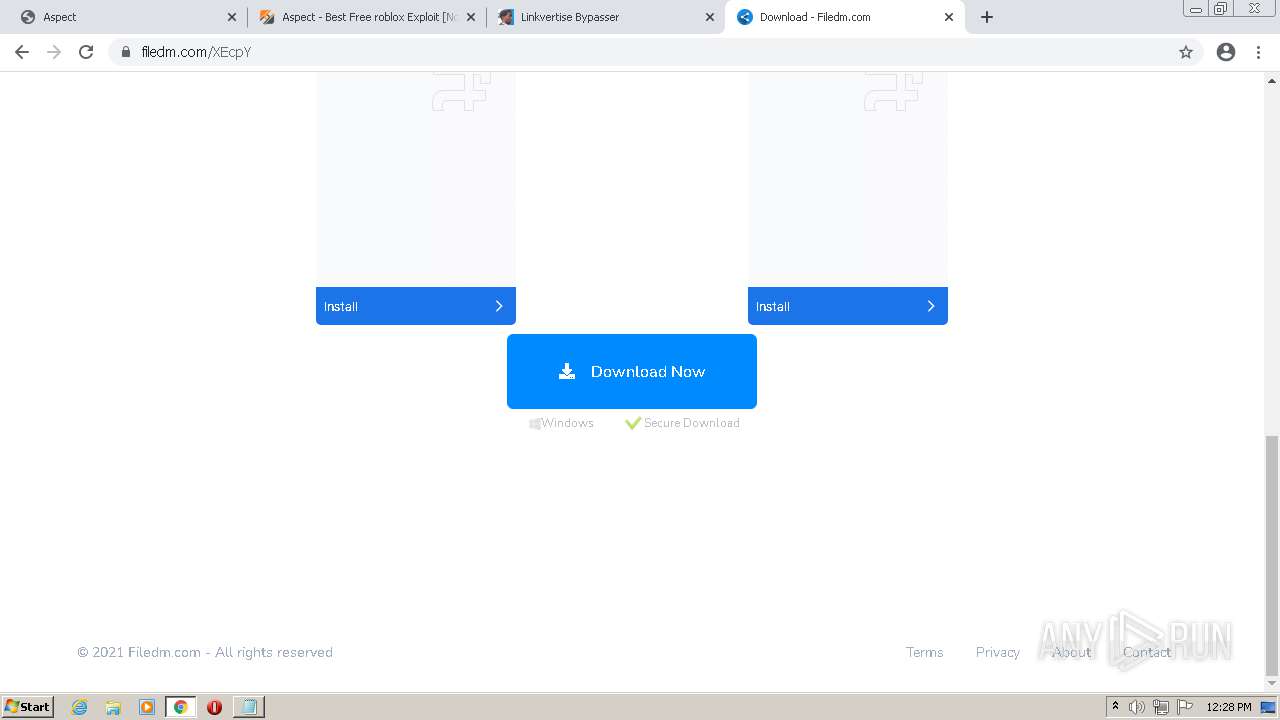
Task: Open Chrome's three-dot menu
Action: pyautogui.click(x=1259, y=52)
